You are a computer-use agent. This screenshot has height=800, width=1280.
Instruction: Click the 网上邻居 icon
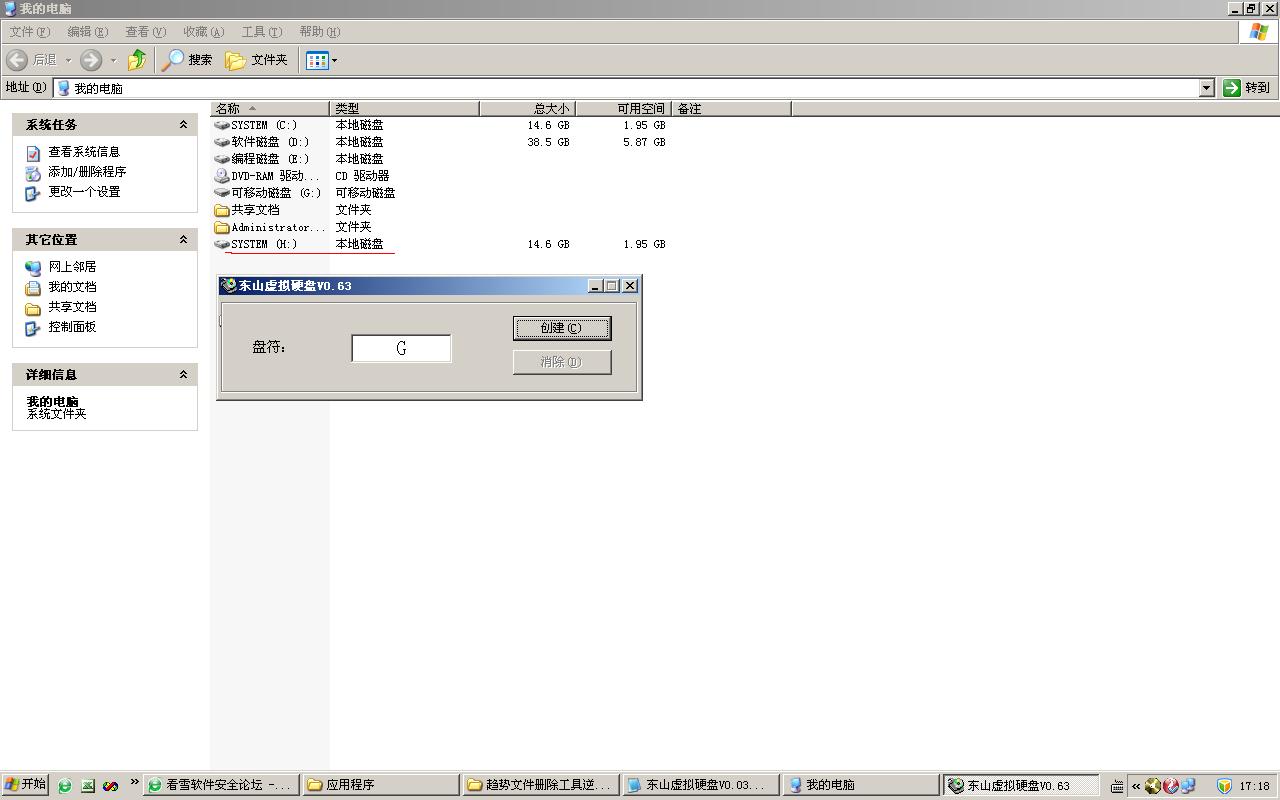[x=33, y=268]
